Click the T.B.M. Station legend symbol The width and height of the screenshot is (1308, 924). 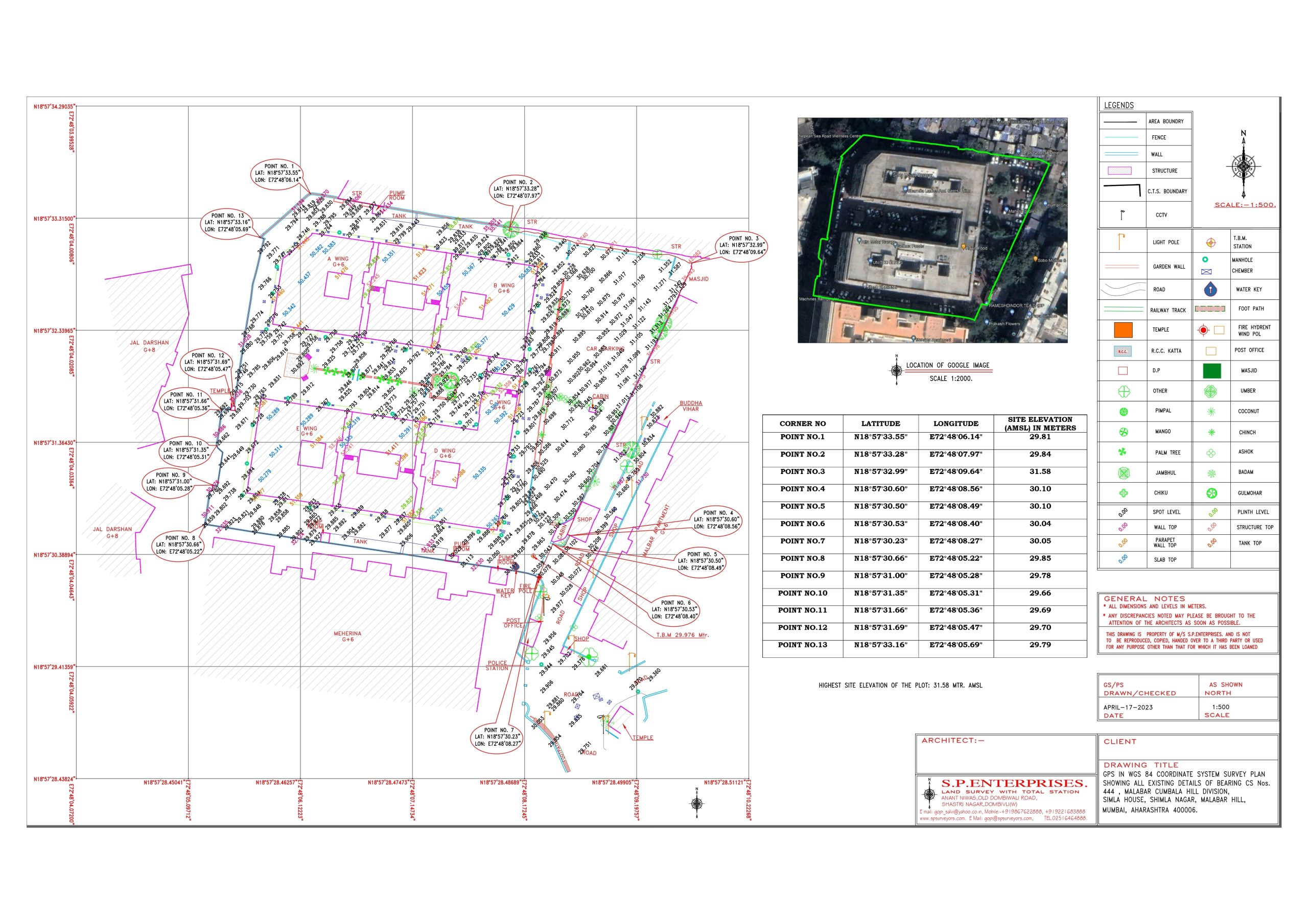click(1210, 243)
